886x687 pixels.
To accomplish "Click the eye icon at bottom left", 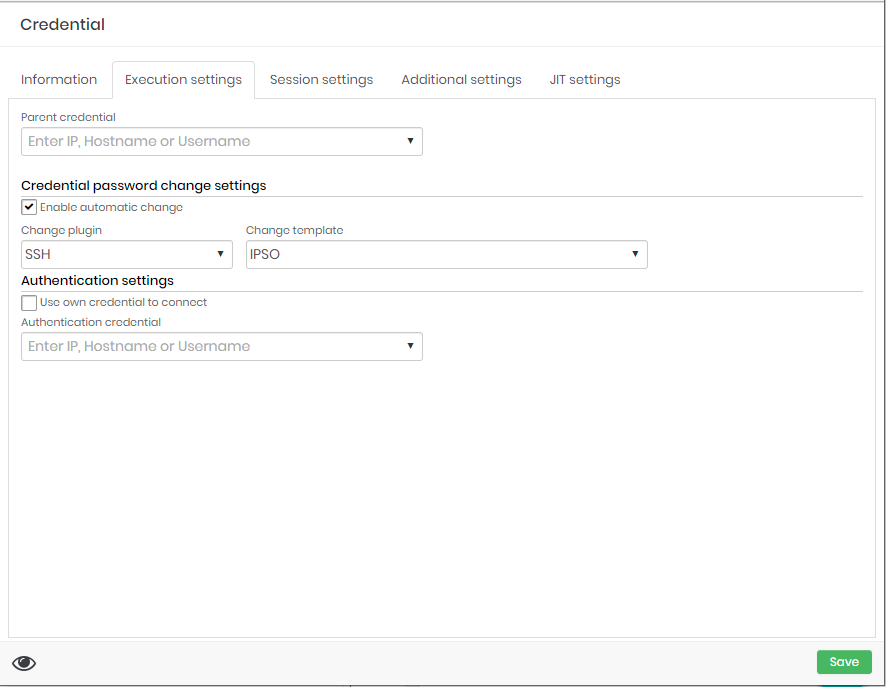I will pyautogui.click(x=24, y=663).
